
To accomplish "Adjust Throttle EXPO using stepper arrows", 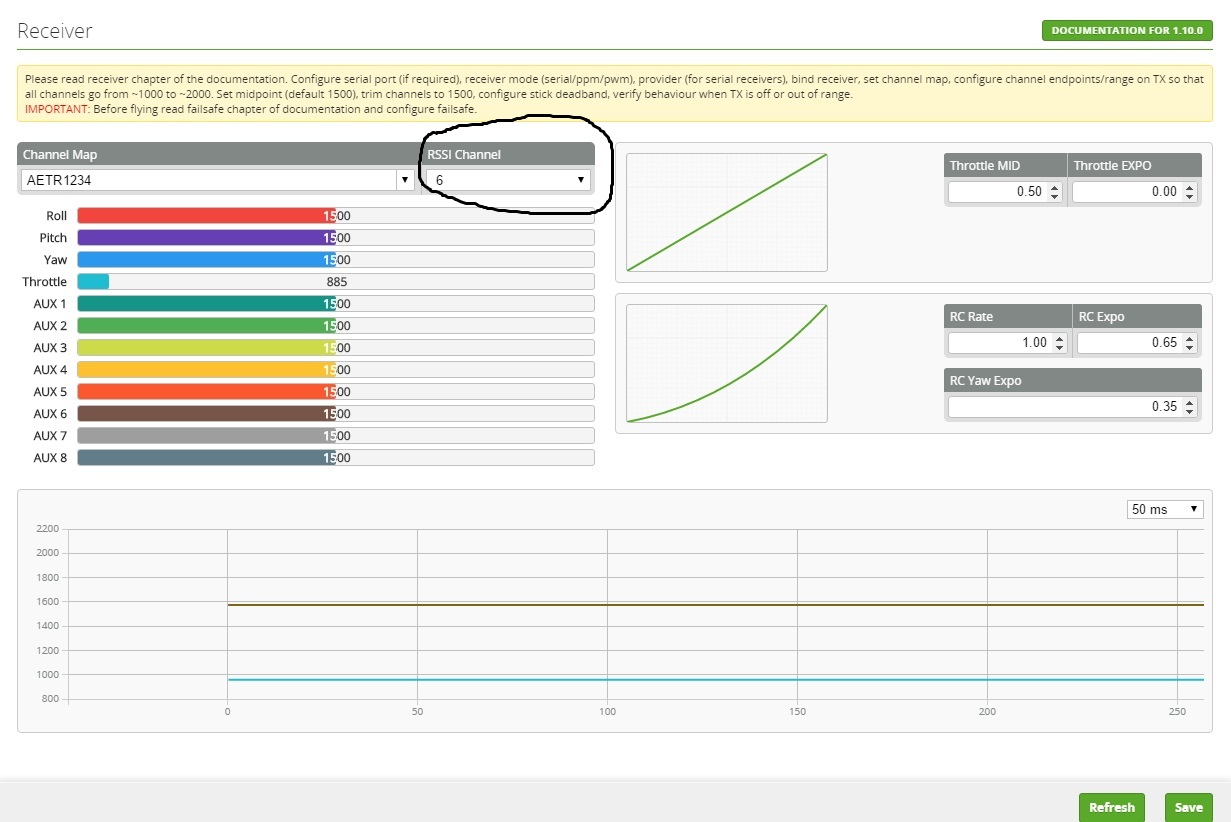I will click(1188, 191).
